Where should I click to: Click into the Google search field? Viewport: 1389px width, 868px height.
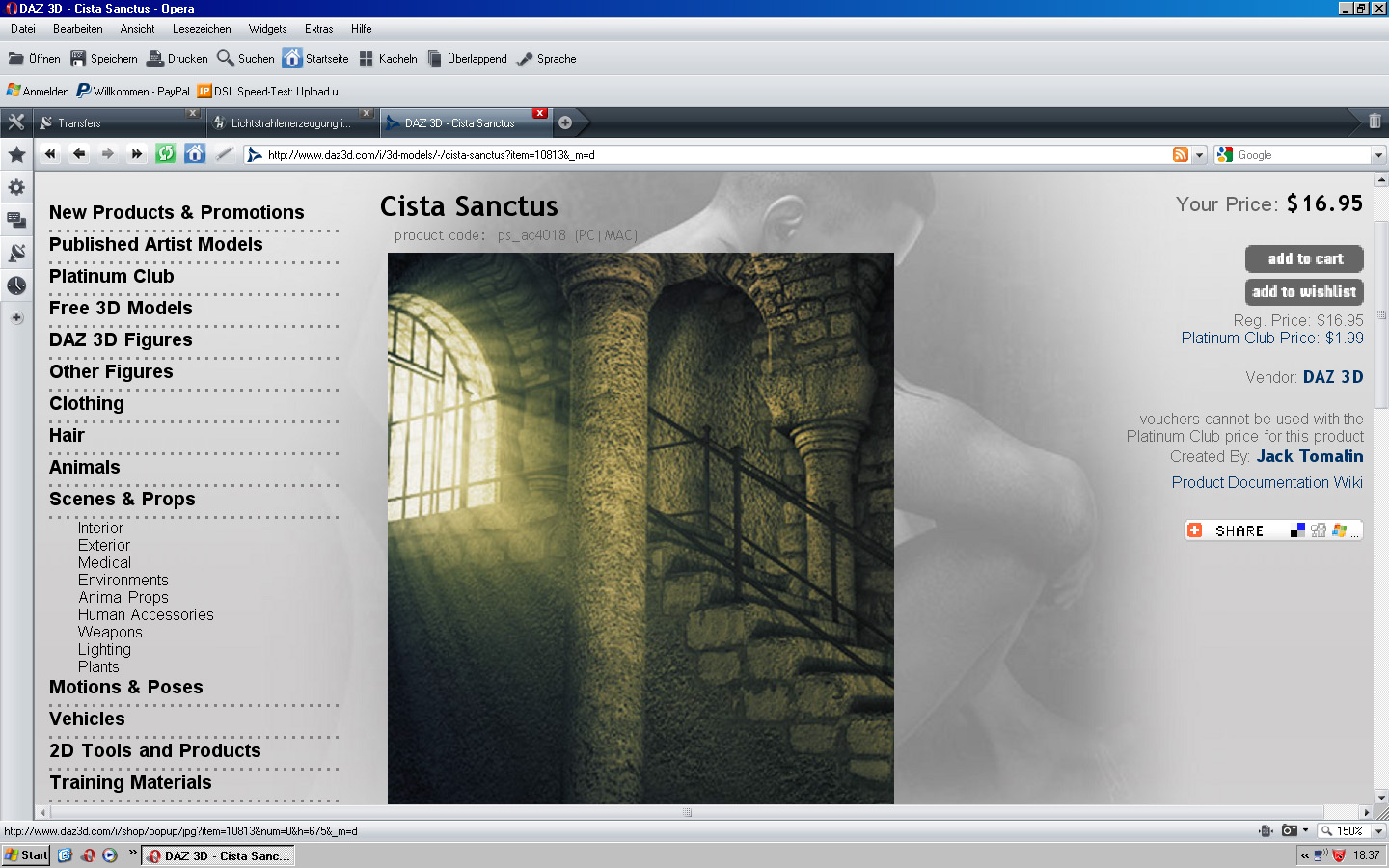[1302, 154]
